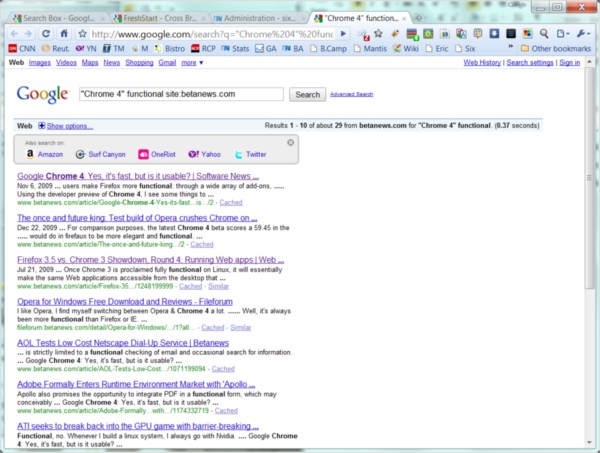Click the Search button
The image size is (600, 453).
coord(308,95)
